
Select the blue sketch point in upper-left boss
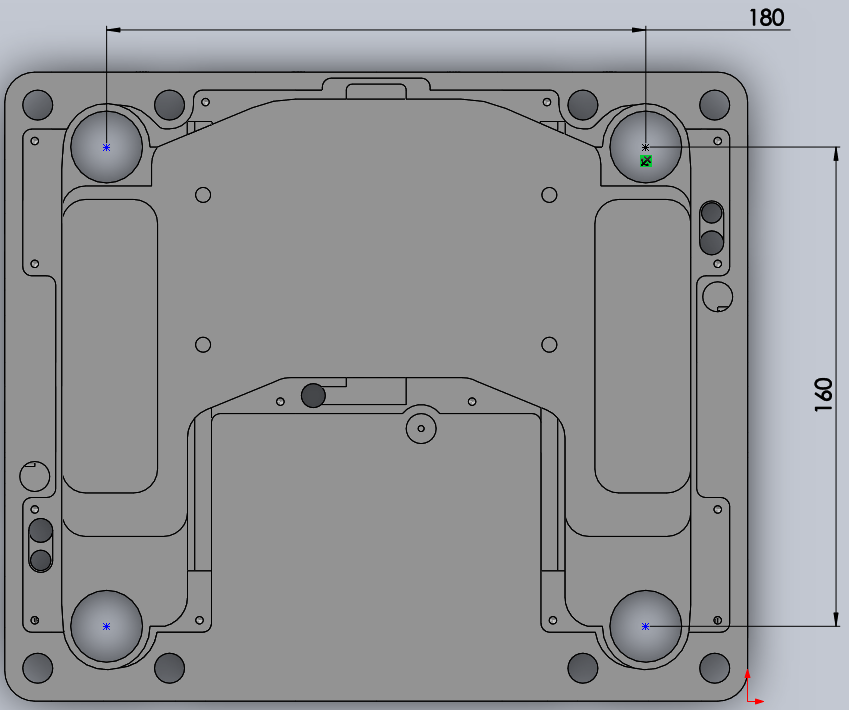tap(107, 147)
